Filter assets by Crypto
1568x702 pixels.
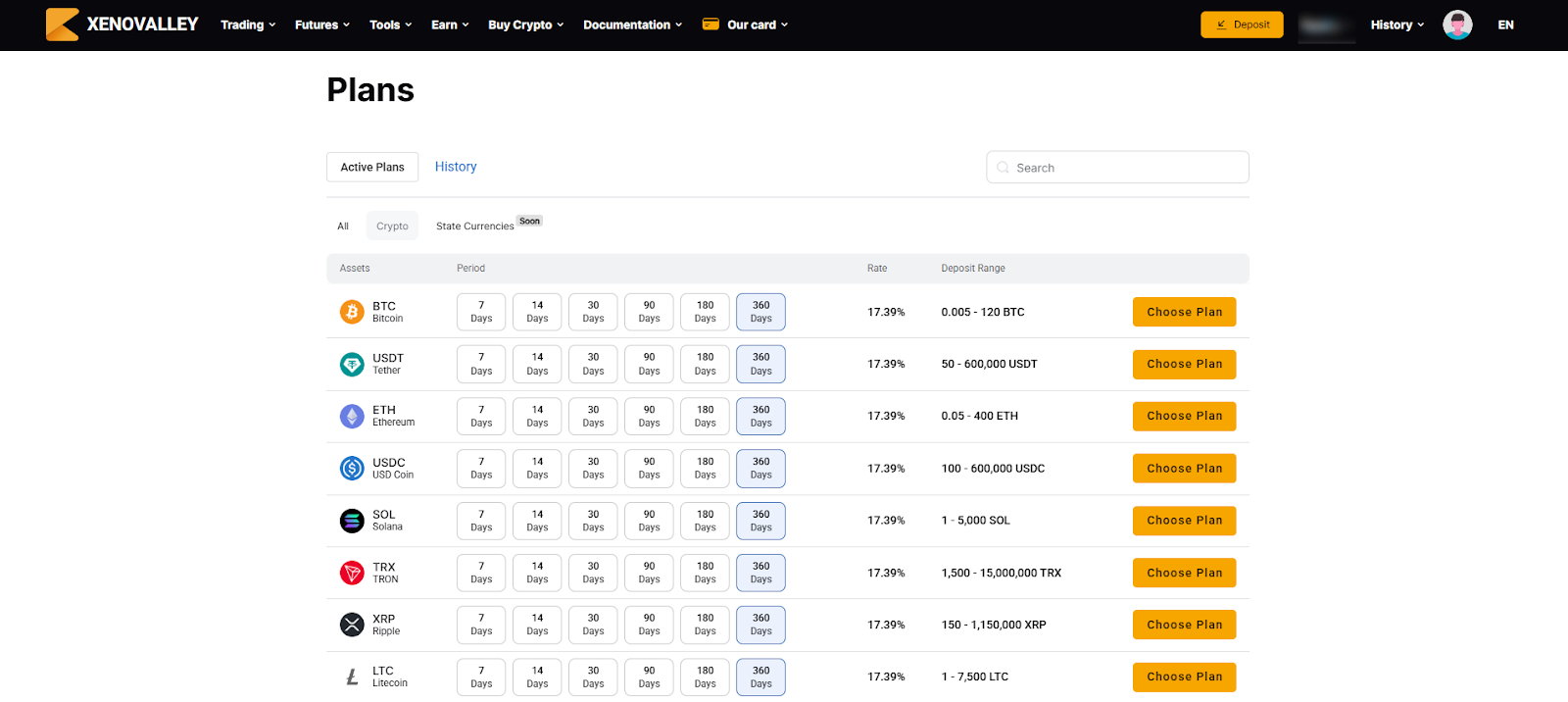pyautogui.click(x=392, y=226)
